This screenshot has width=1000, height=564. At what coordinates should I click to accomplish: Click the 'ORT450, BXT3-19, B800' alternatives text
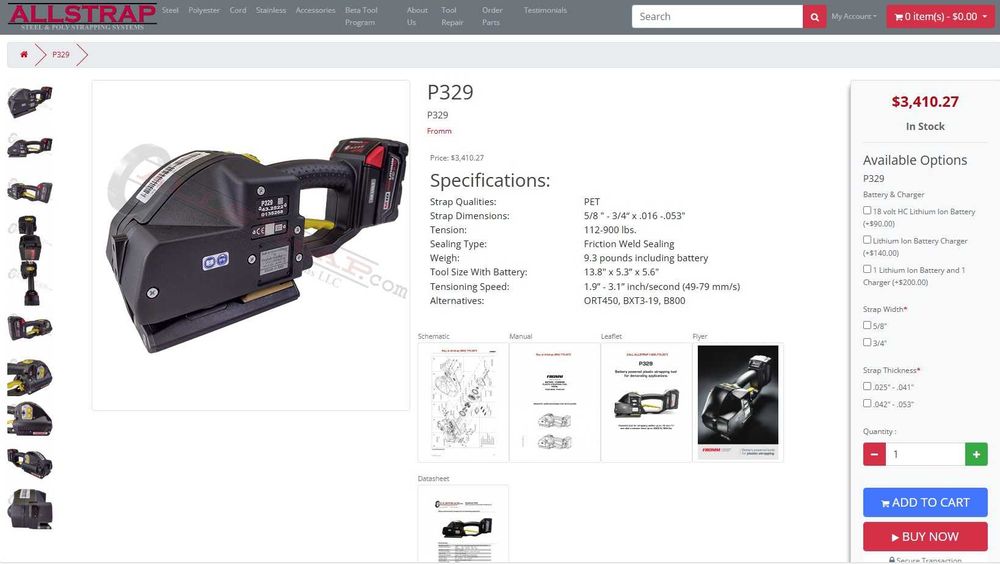tap(635, 301)
